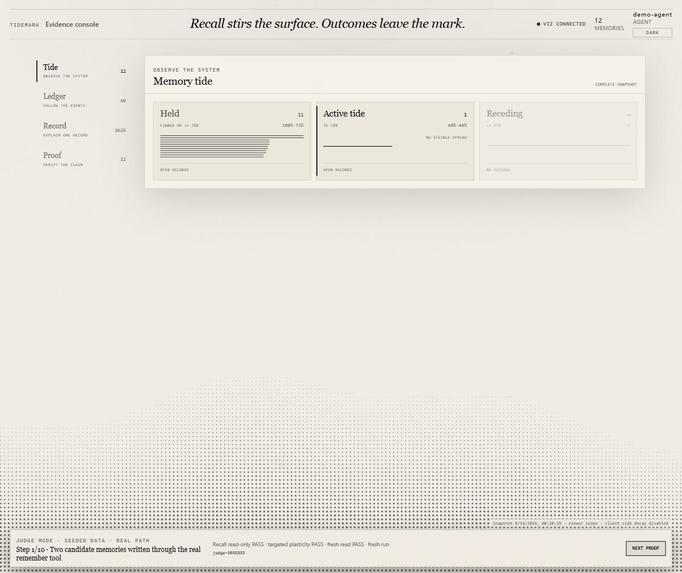The height and width of the screenshot is (573, 682).
Task: Click the Judge Mode Seeded Data label
Action: [83, 540]
